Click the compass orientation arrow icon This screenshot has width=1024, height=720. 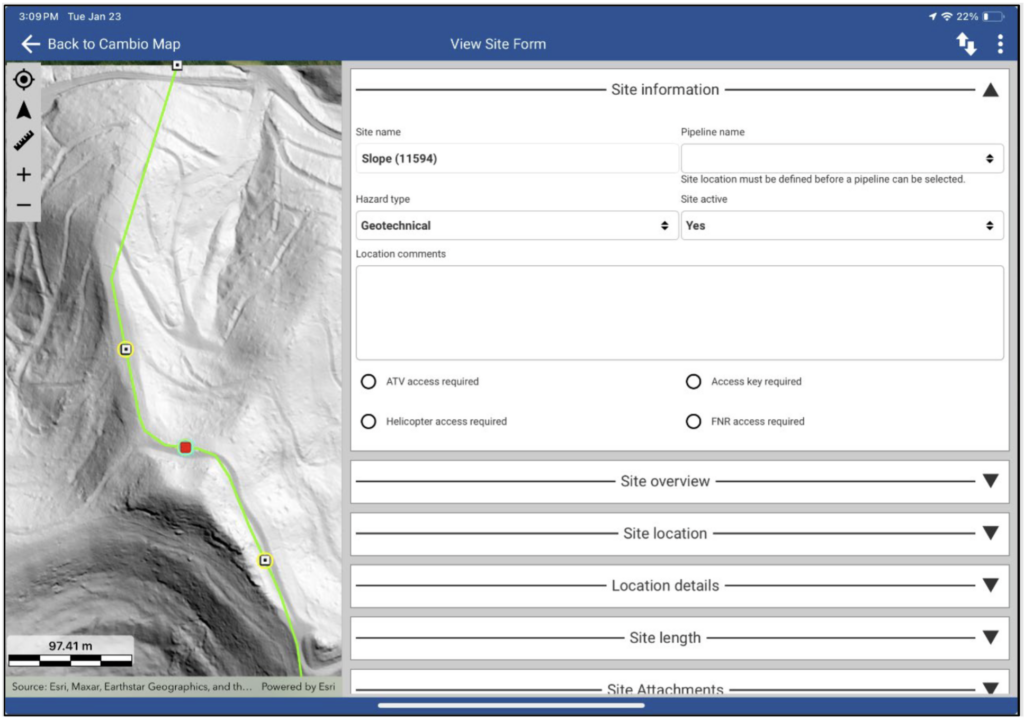point(23,110)
